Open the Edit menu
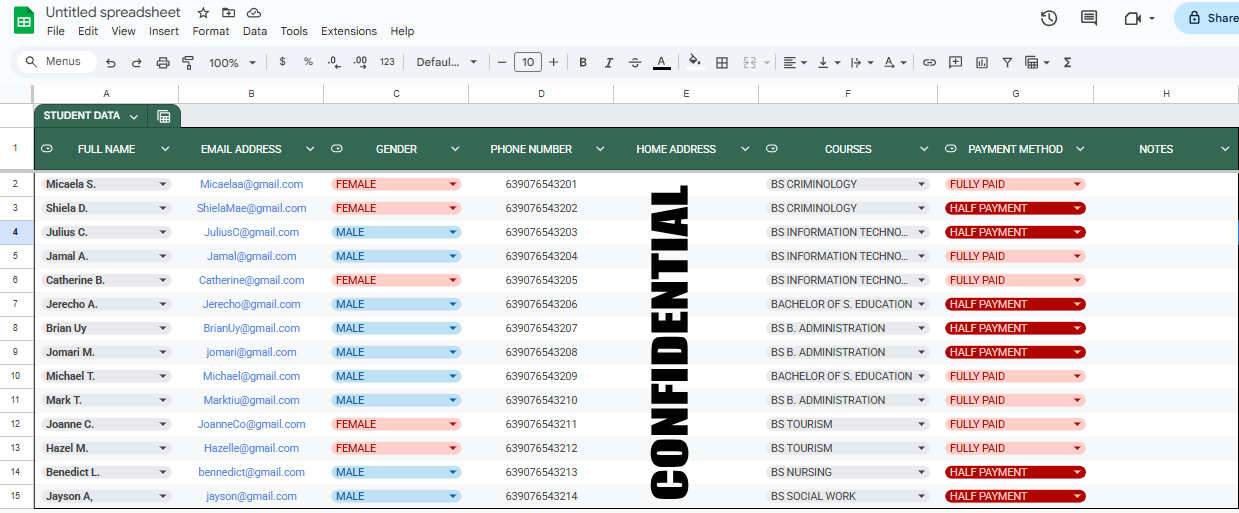1239x513 pixels. (88, 31)
